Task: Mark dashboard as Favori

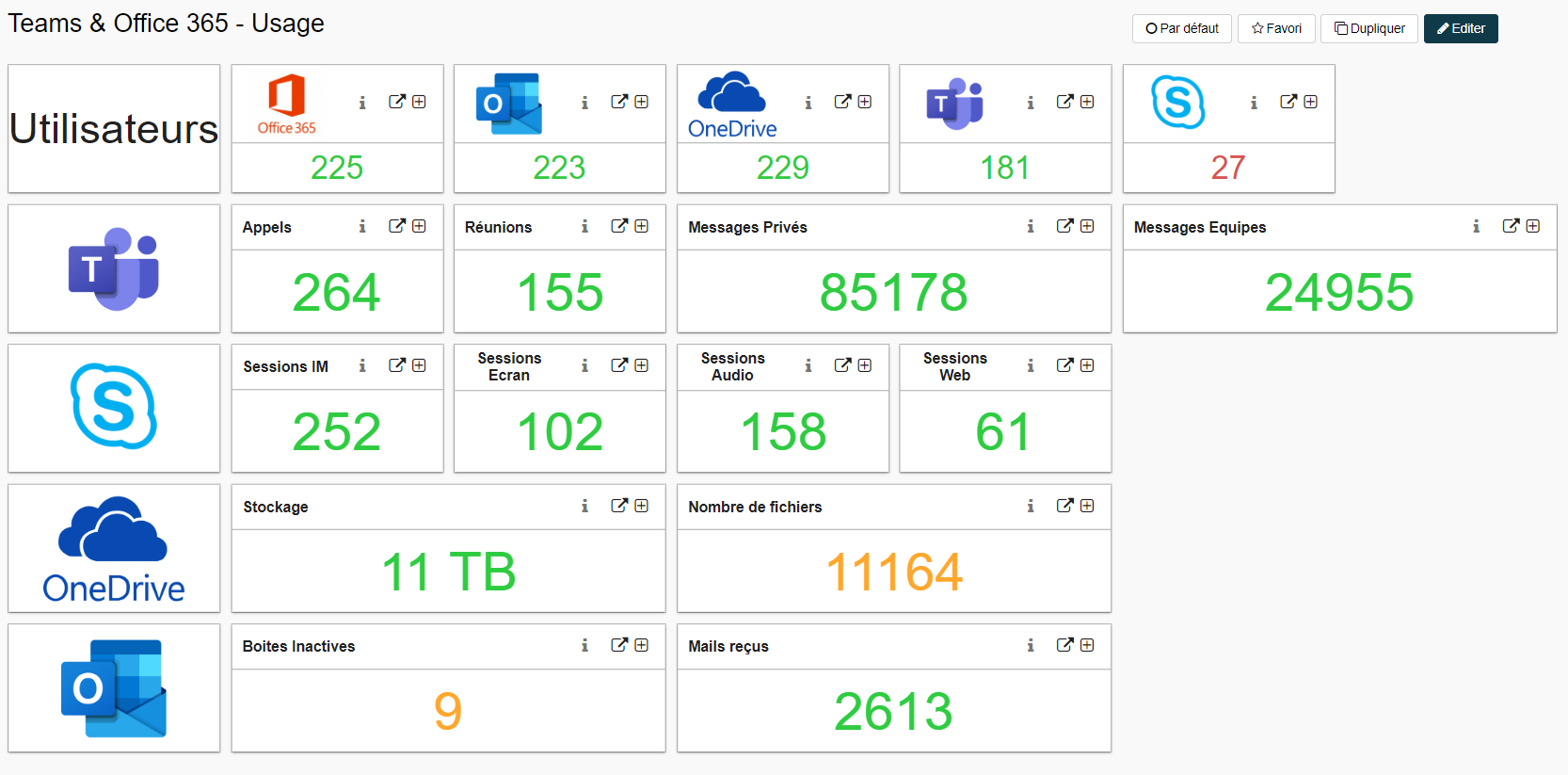Action: (x=1276, y=28)
